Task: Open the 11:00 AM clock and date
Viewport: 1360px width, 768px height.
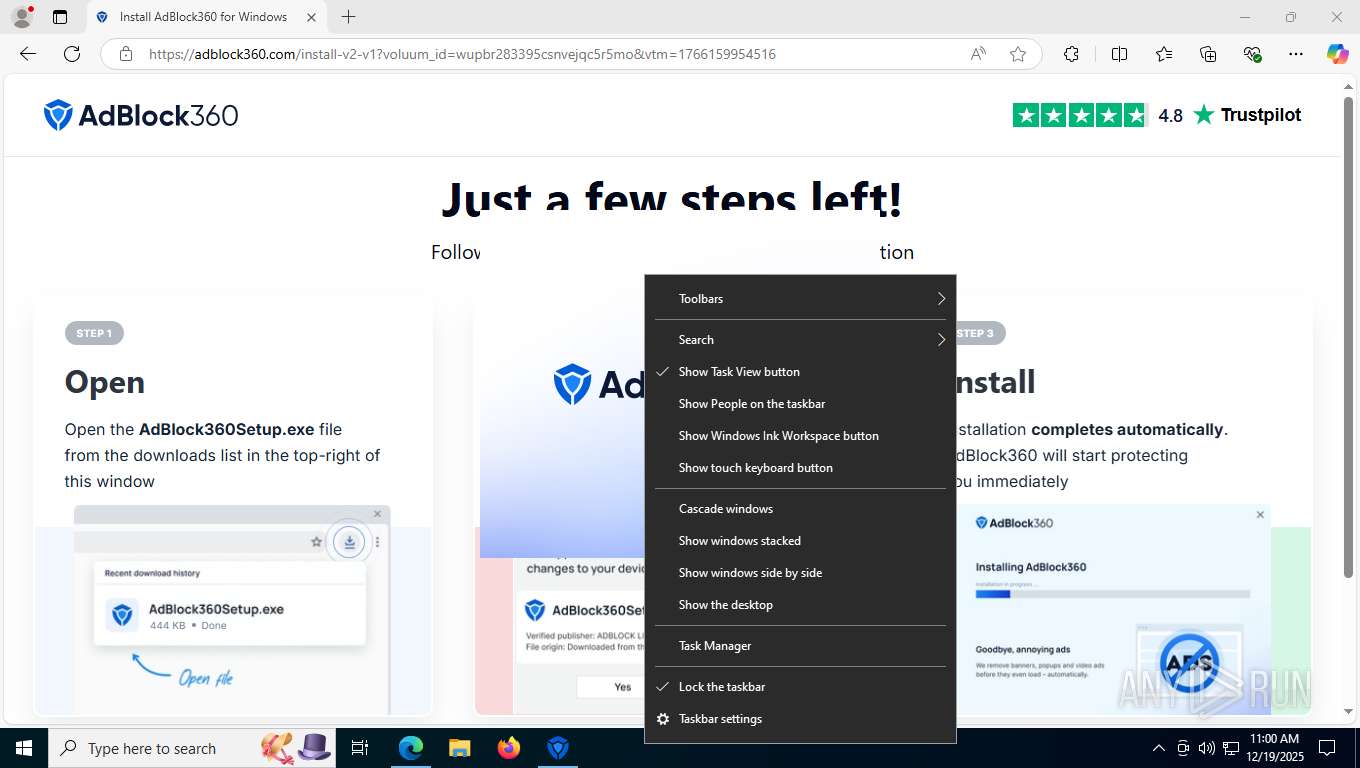Action: tap(1274, 748)
